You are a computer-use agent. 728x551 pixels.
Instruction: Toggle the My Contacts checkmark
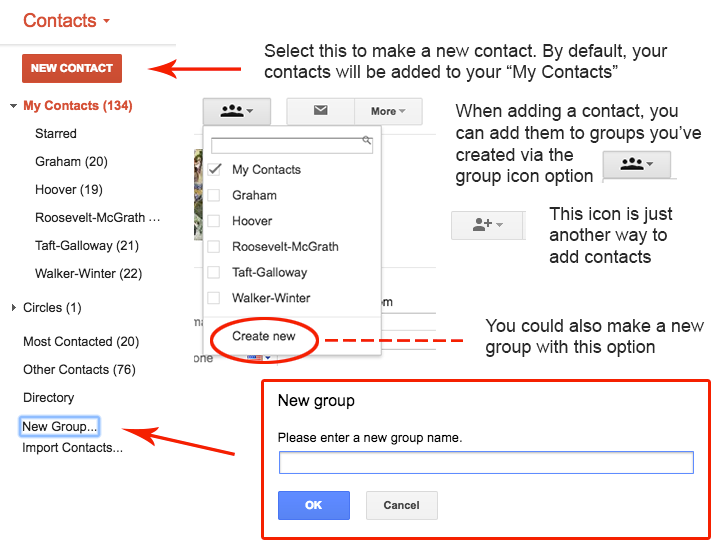tap(214, 170)
